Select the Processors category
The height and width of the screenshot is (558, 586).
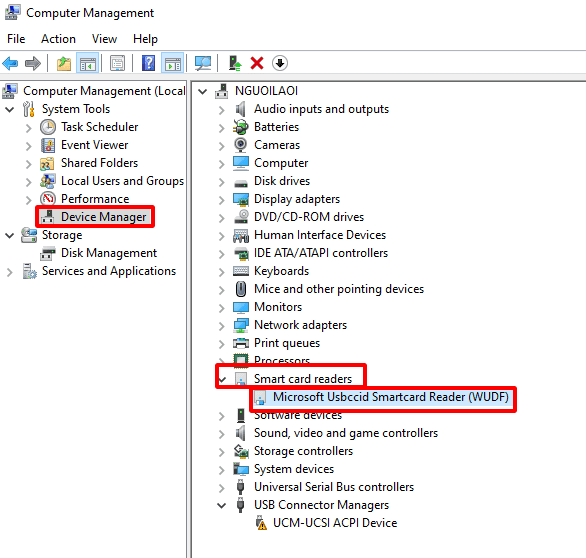click(282, 361)
